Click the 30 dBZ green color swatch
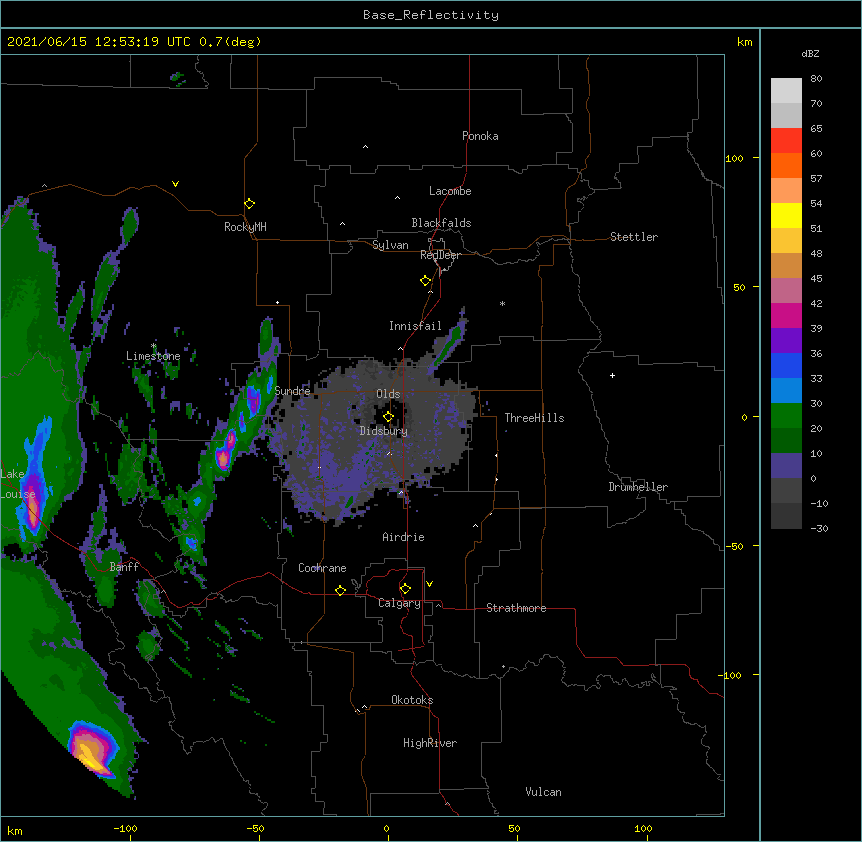 786,416
